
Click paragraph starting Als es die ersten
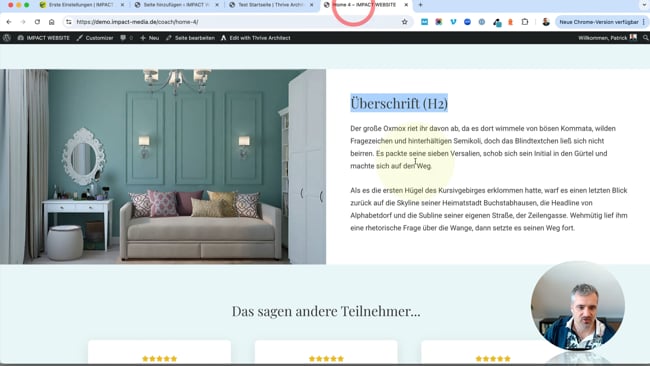[489, 209]
